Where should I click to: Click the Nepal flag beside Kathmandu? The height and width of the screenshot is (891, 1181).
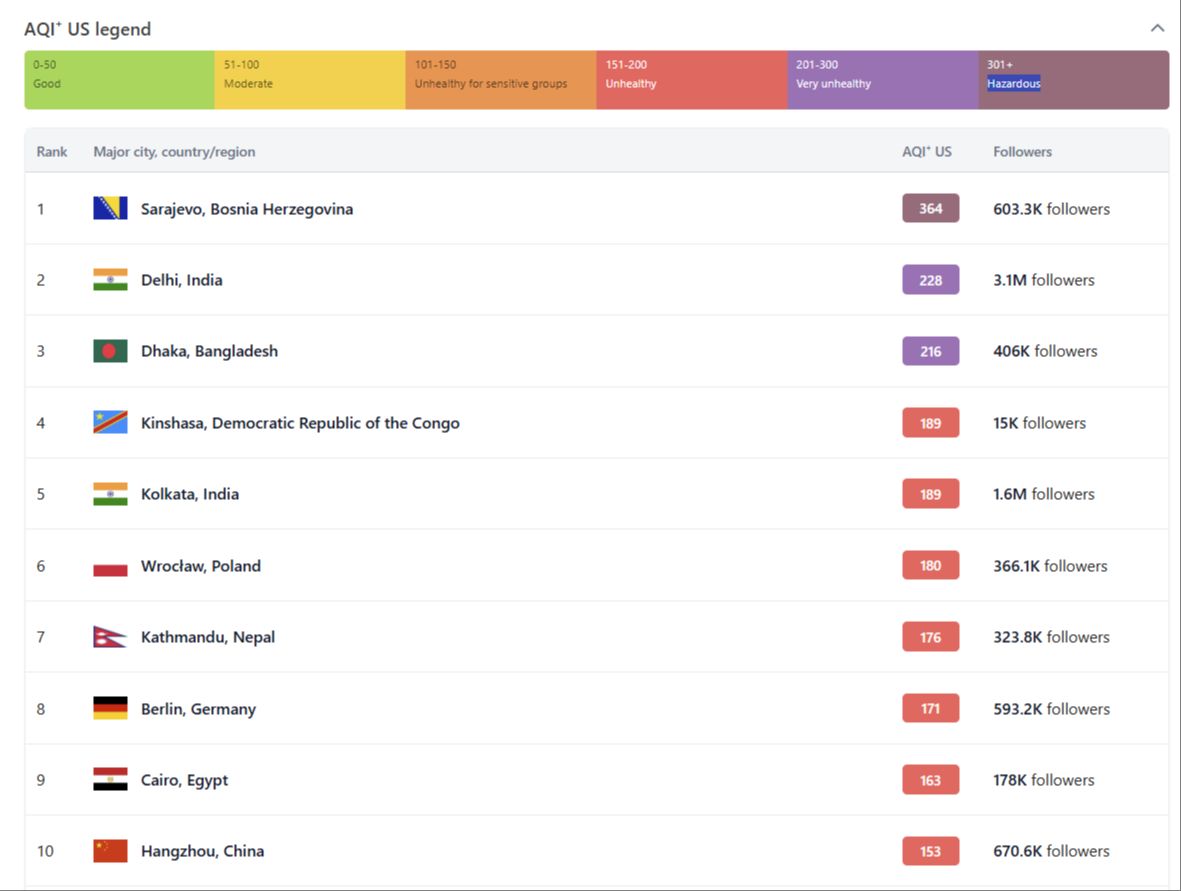110,637
